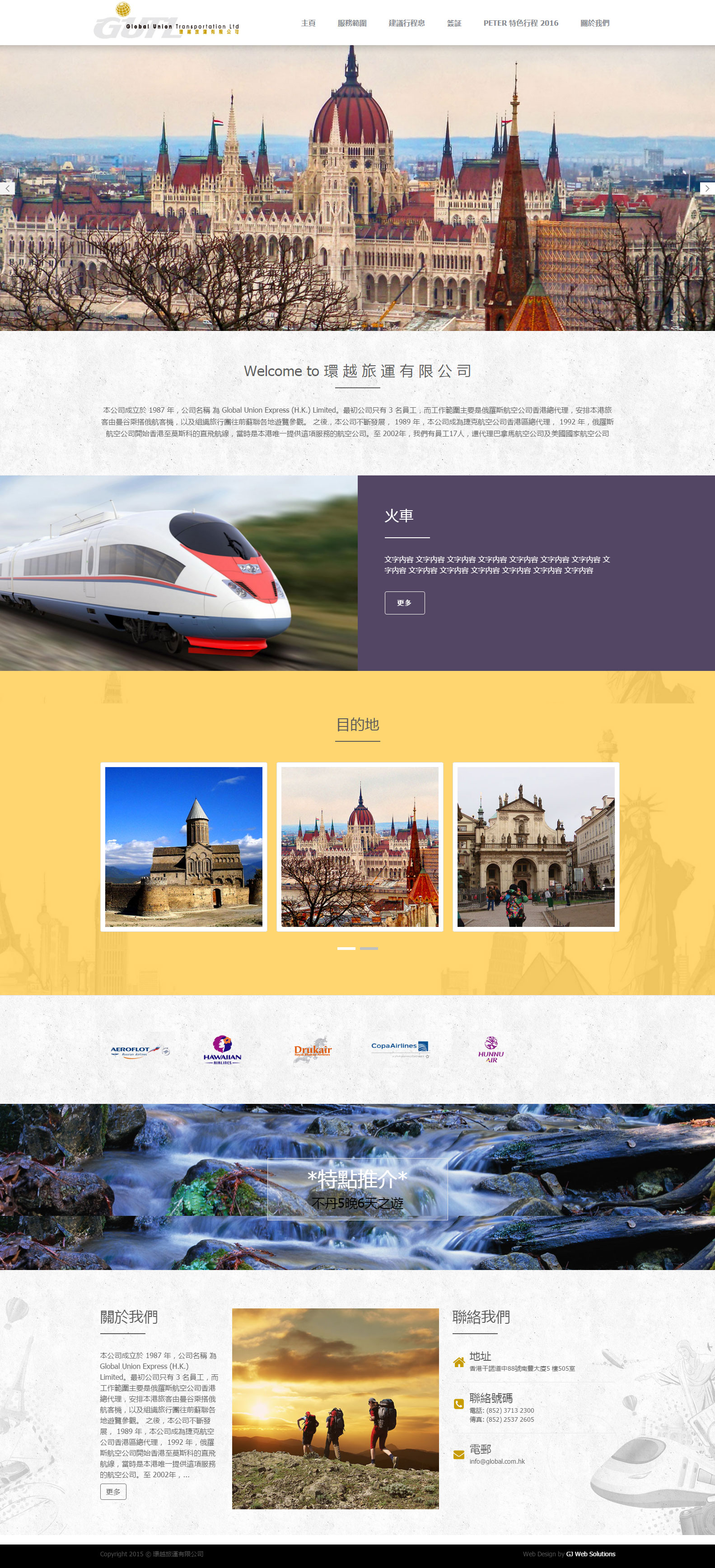Open the 簽証 menu item

tap(454, 23)
